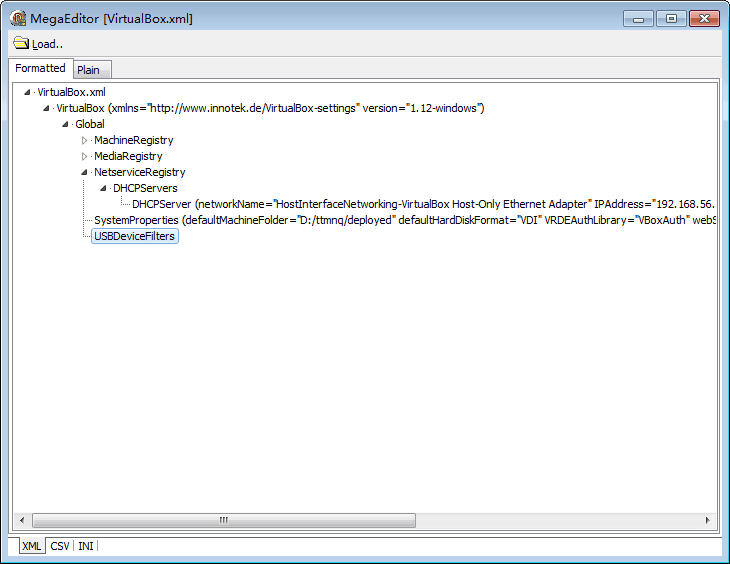Select the VirtualBox.xml tree item
The width and height of the screenshot is (730, 564).
[x=72, y=92]
